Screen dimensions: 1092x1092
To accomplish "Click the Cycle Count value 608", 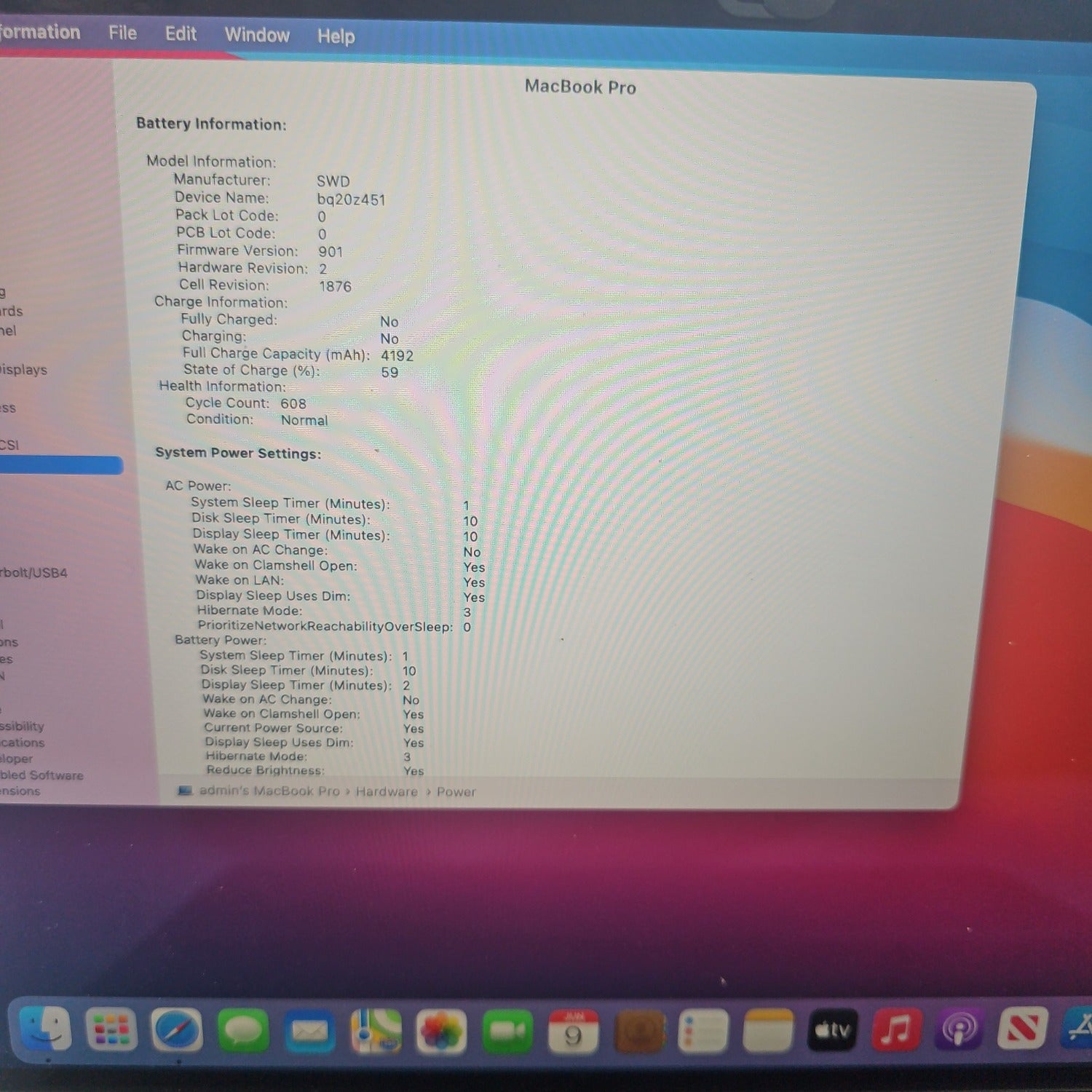I will [293, 403].
